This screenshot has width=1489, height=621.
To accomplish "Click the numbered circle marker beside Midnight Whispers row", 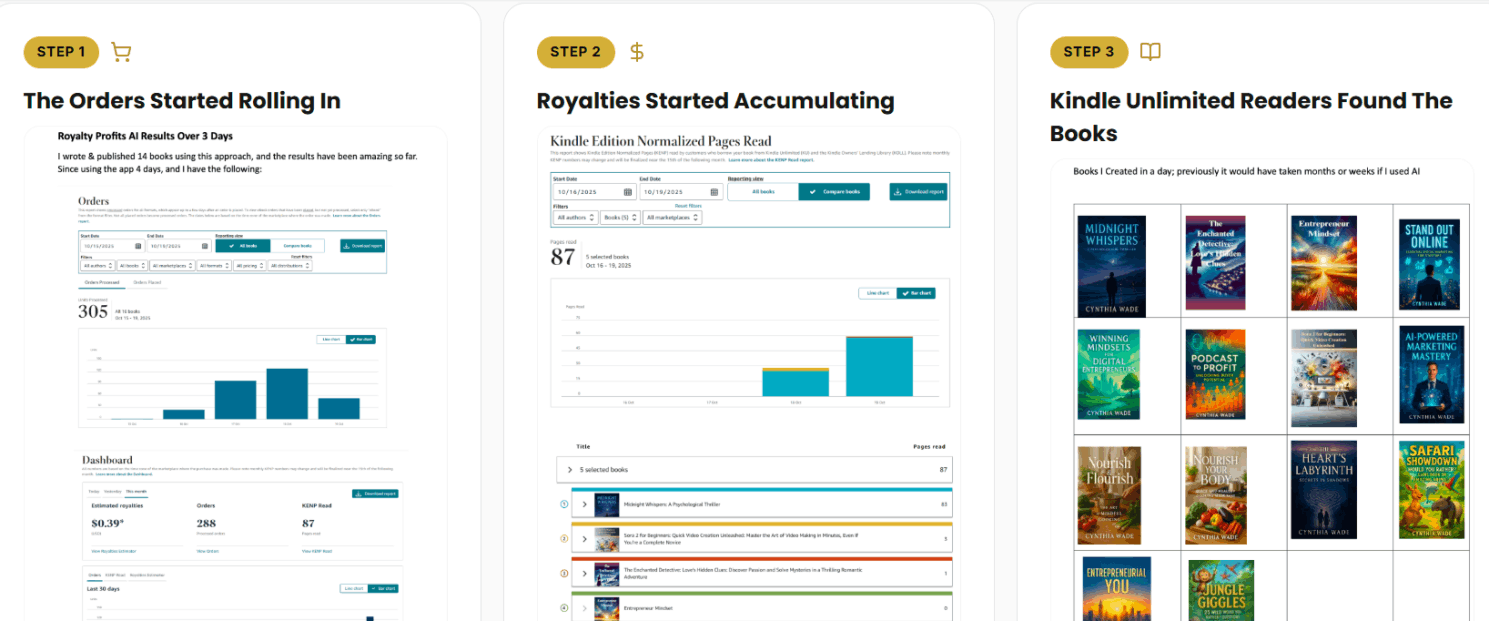I will pos(564,504).
